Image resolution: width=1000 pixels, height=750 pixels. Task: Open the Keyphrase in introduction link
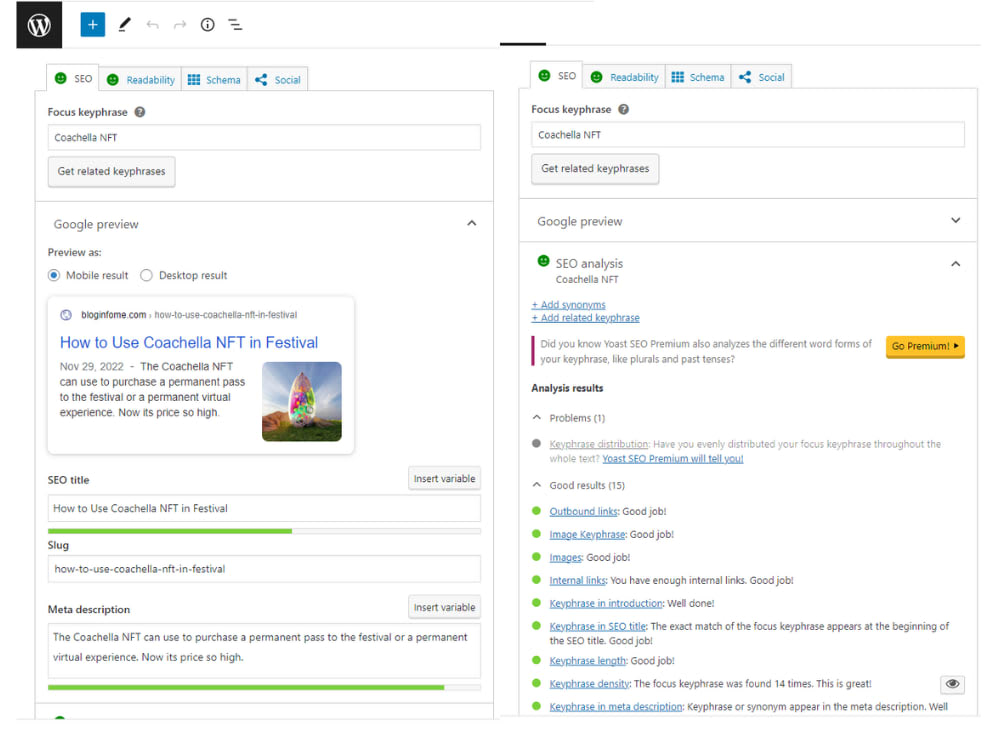(x=606, y=603)
